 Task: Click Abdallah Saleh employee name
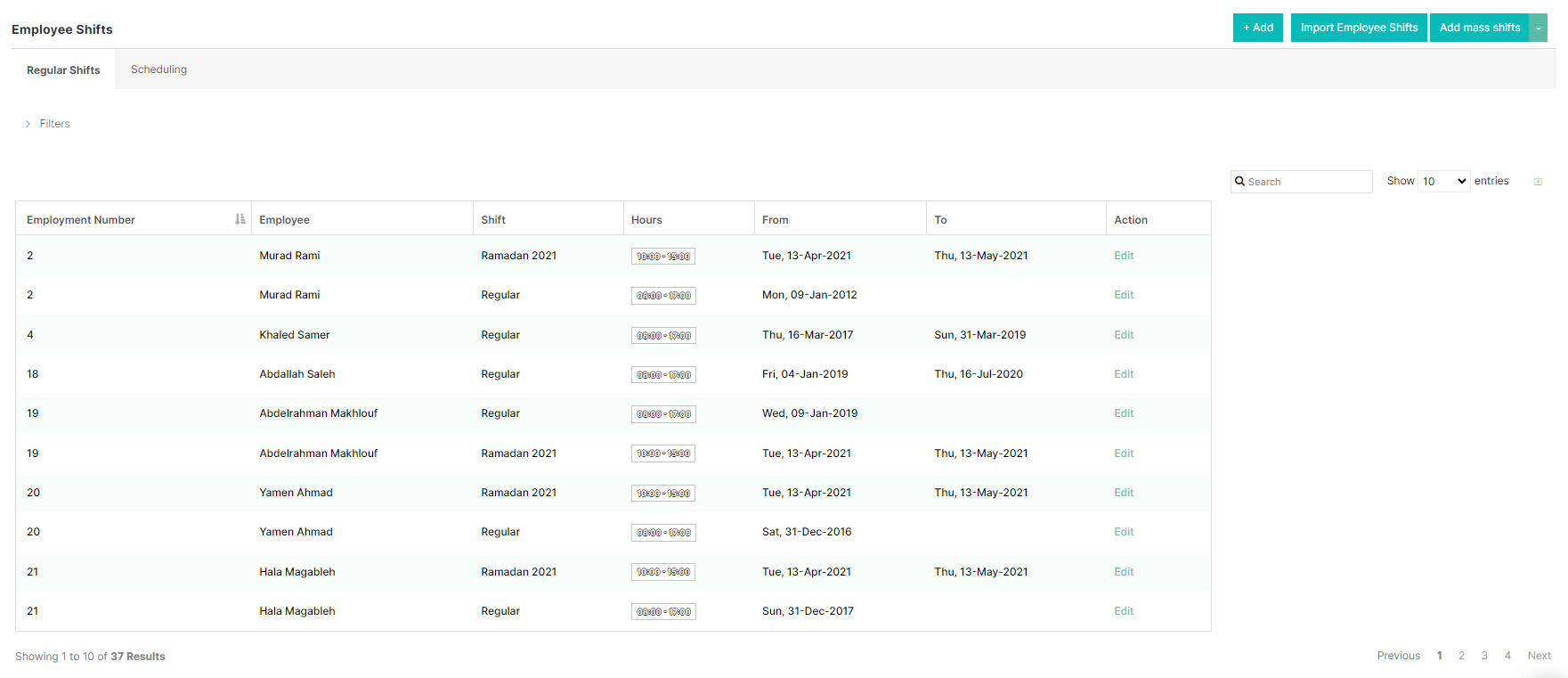[297, 374]
